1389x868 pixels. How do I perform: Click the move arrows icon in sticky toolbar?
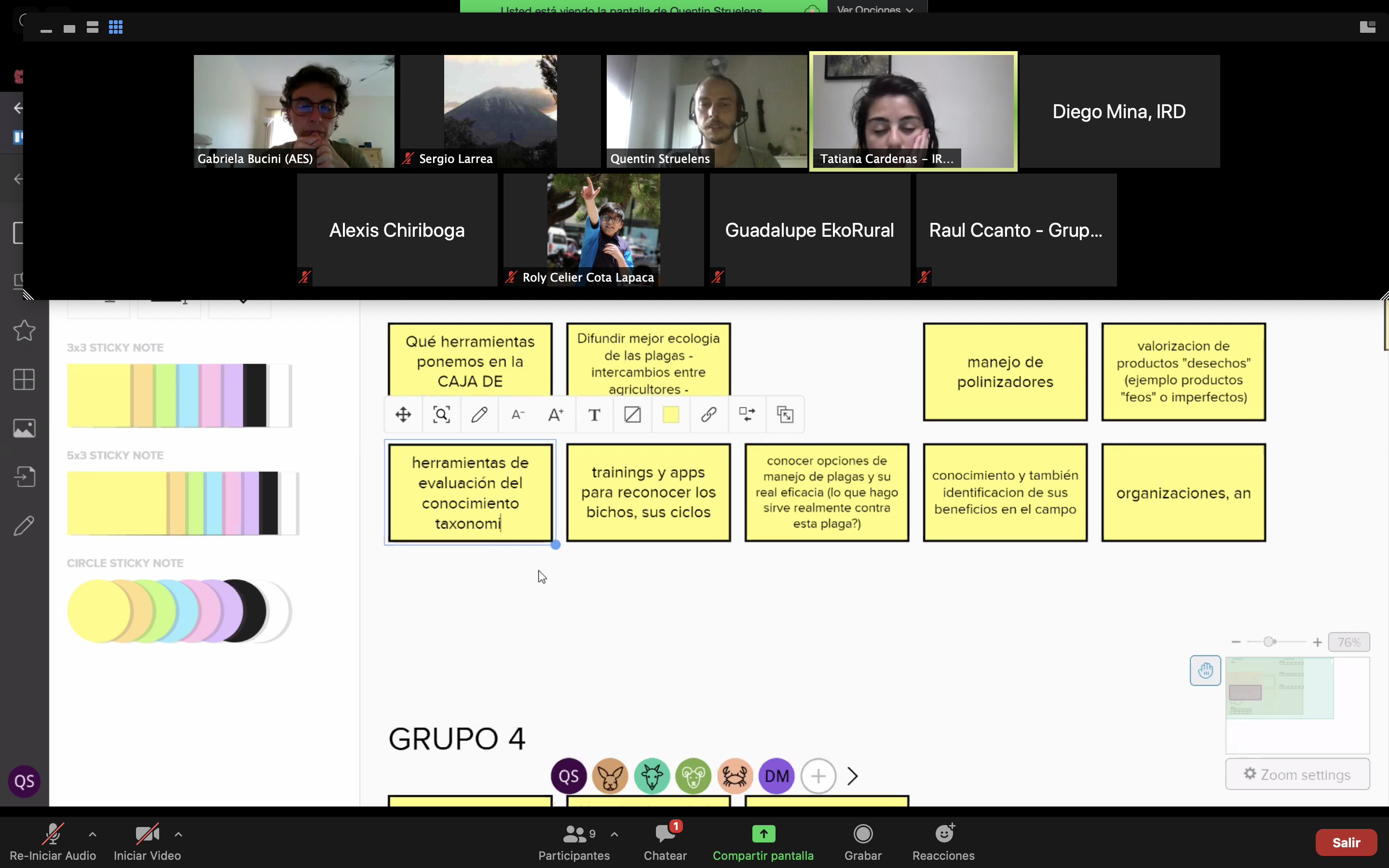403,415
